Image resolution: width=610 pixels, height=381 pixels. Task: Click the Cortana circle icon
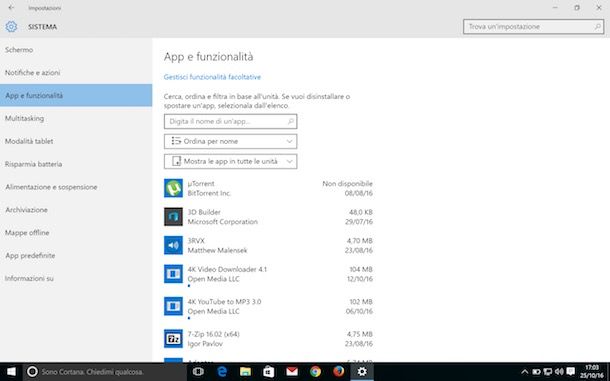coord(32,372)
